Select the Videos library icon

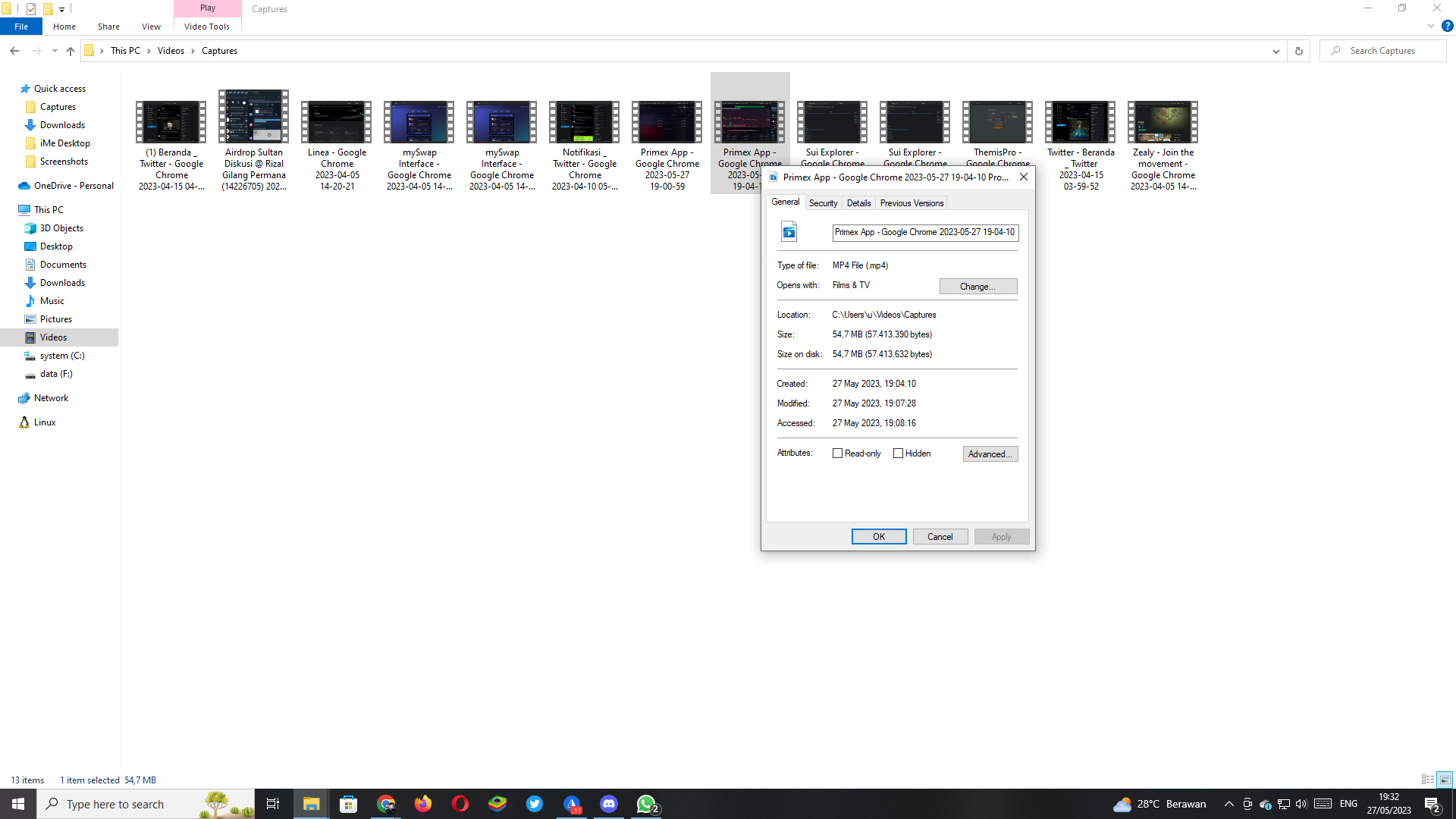pyautogui.click(x=30, y=337)
